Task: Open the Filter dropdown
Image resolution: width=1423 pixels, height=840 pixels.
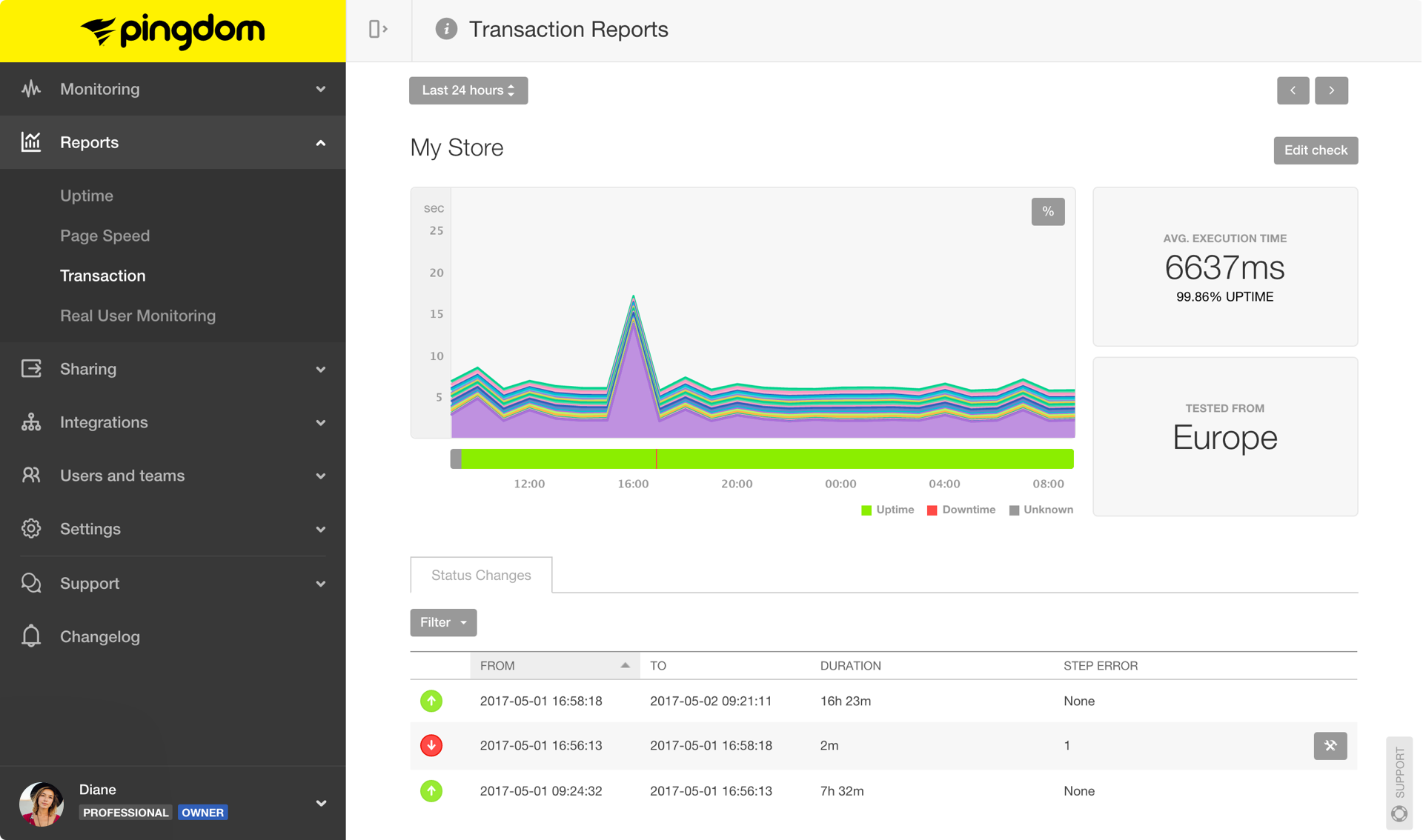Action: (442, 622)
